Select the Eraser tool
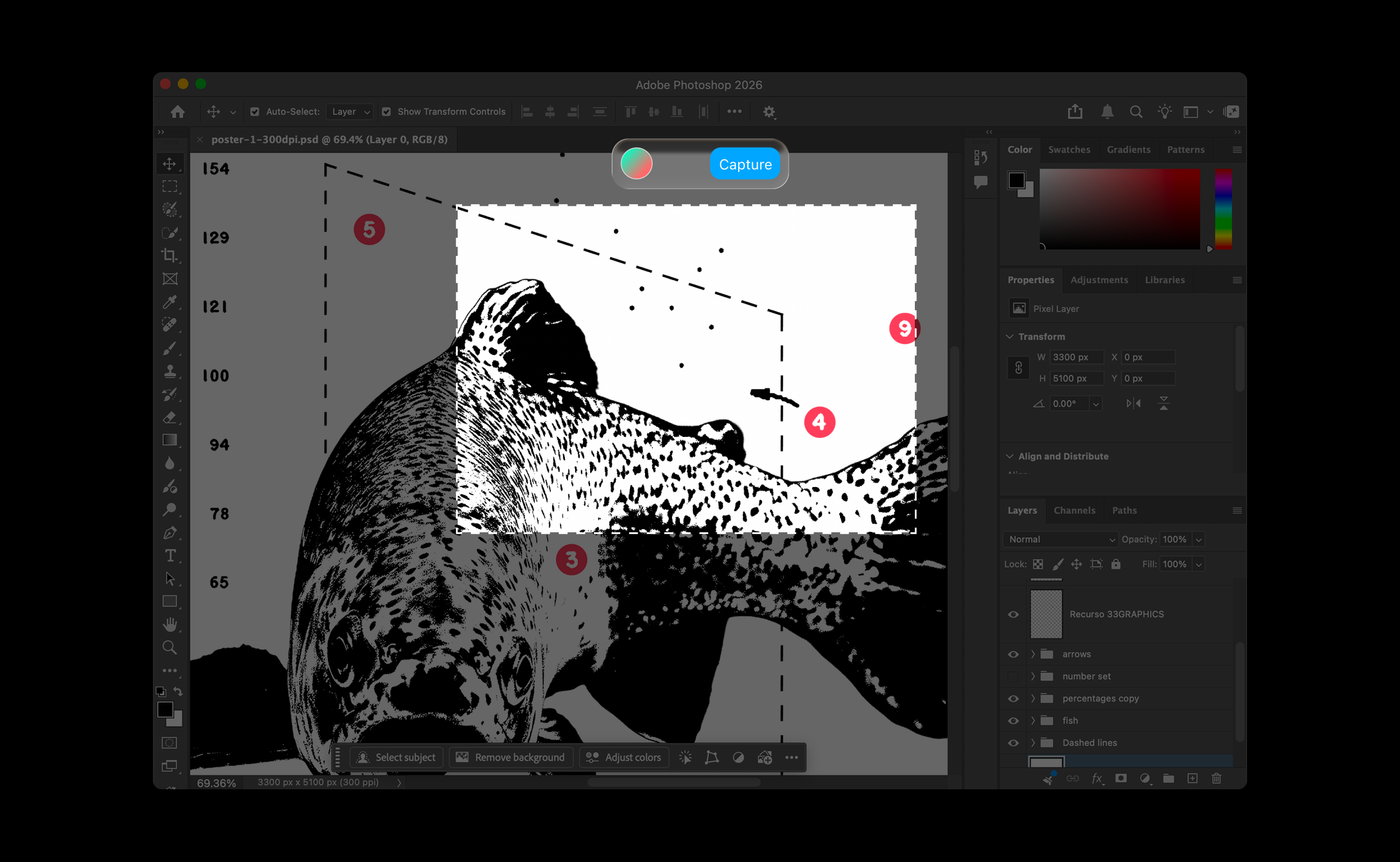This screenshot has width=1400, height=862. point(169,418)
